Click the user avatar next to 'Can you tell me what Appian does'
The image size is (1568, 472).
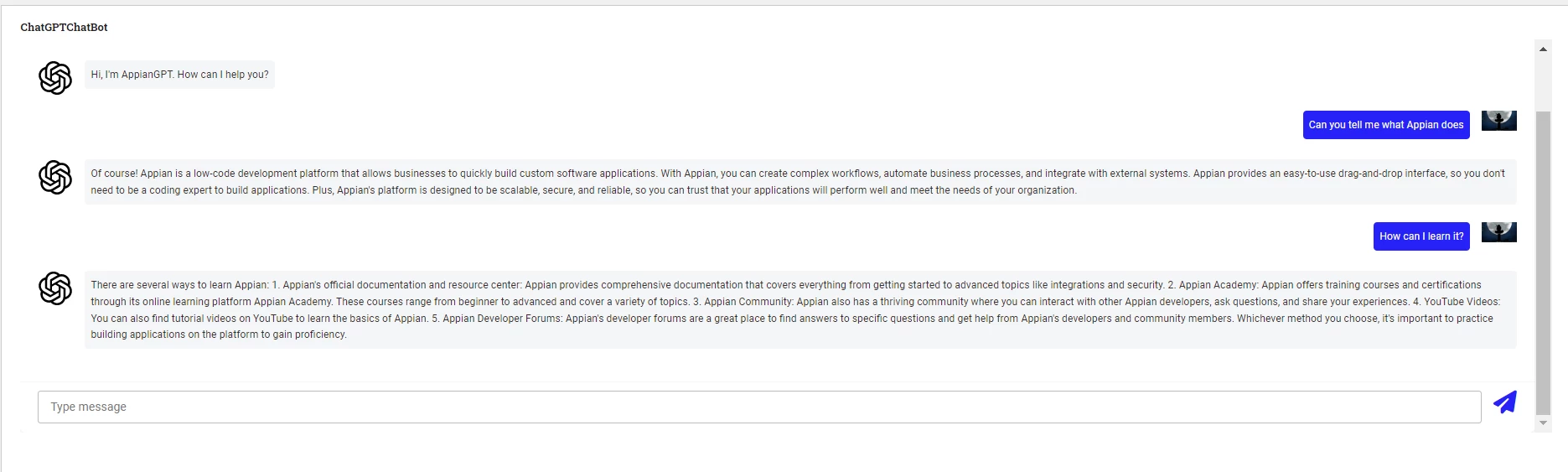[1499, 121]
